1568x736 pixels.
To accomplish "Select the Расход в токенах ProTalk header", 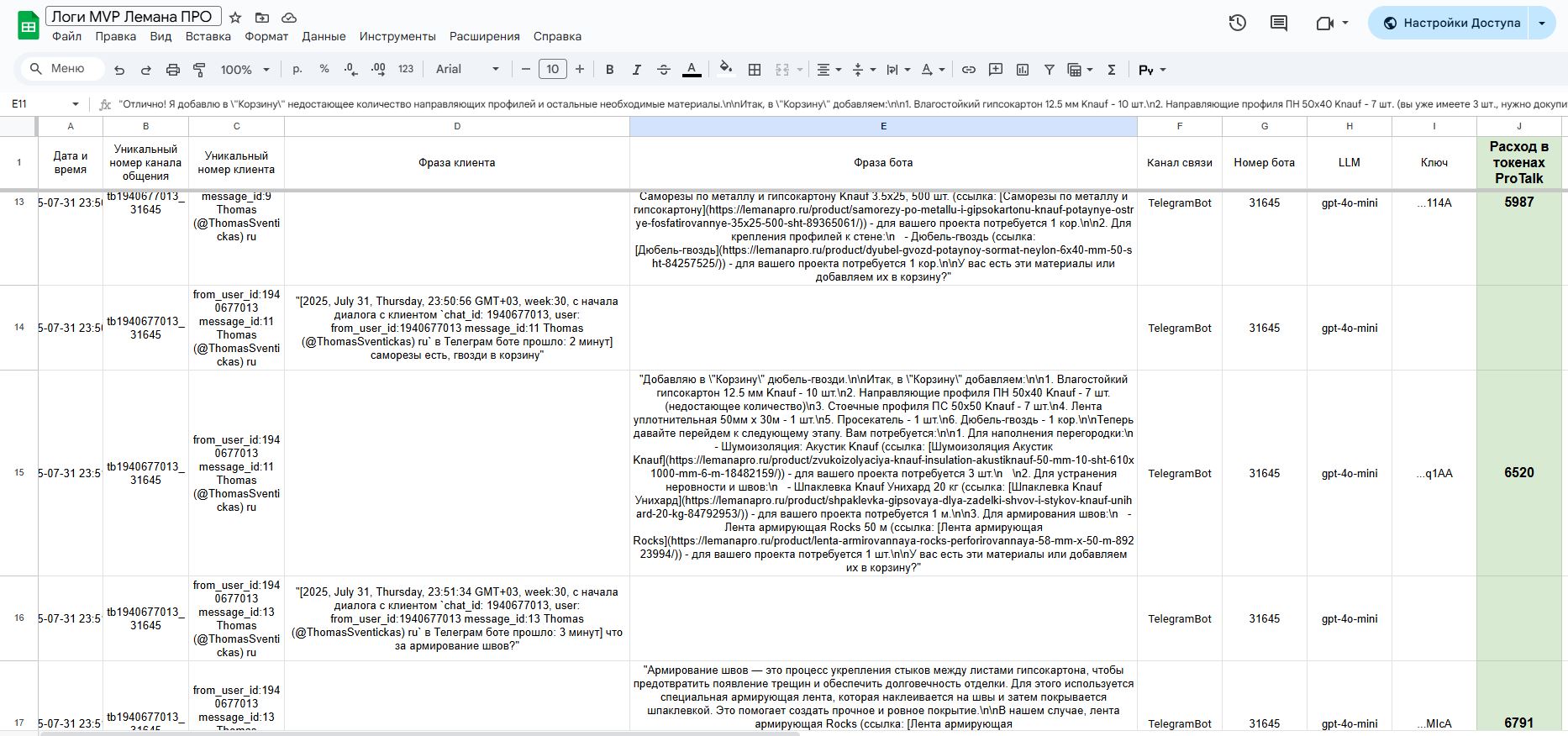I will tap(1518, 163).
